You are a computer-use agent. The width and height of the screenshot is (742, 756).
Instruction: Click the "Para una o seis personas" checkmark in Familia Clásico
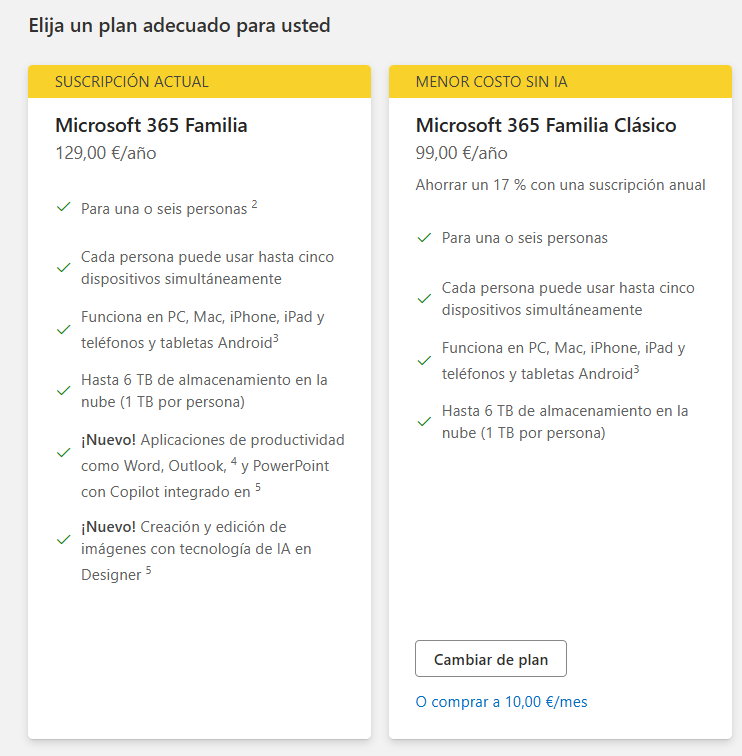pos(424,237)
